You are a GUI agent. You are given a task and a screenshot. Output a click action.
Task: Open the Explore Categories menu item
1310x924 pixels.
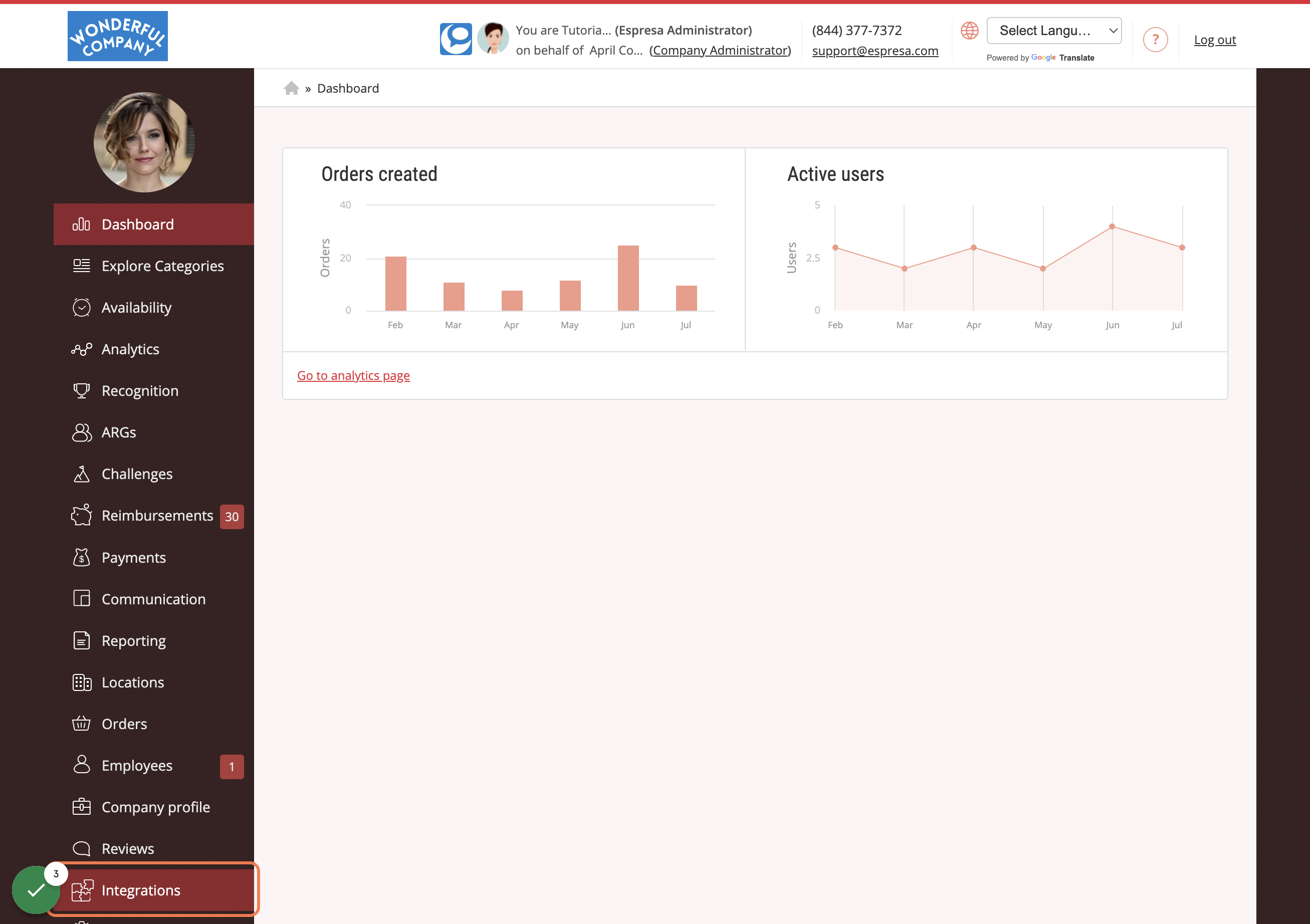(x=153, y=266)
